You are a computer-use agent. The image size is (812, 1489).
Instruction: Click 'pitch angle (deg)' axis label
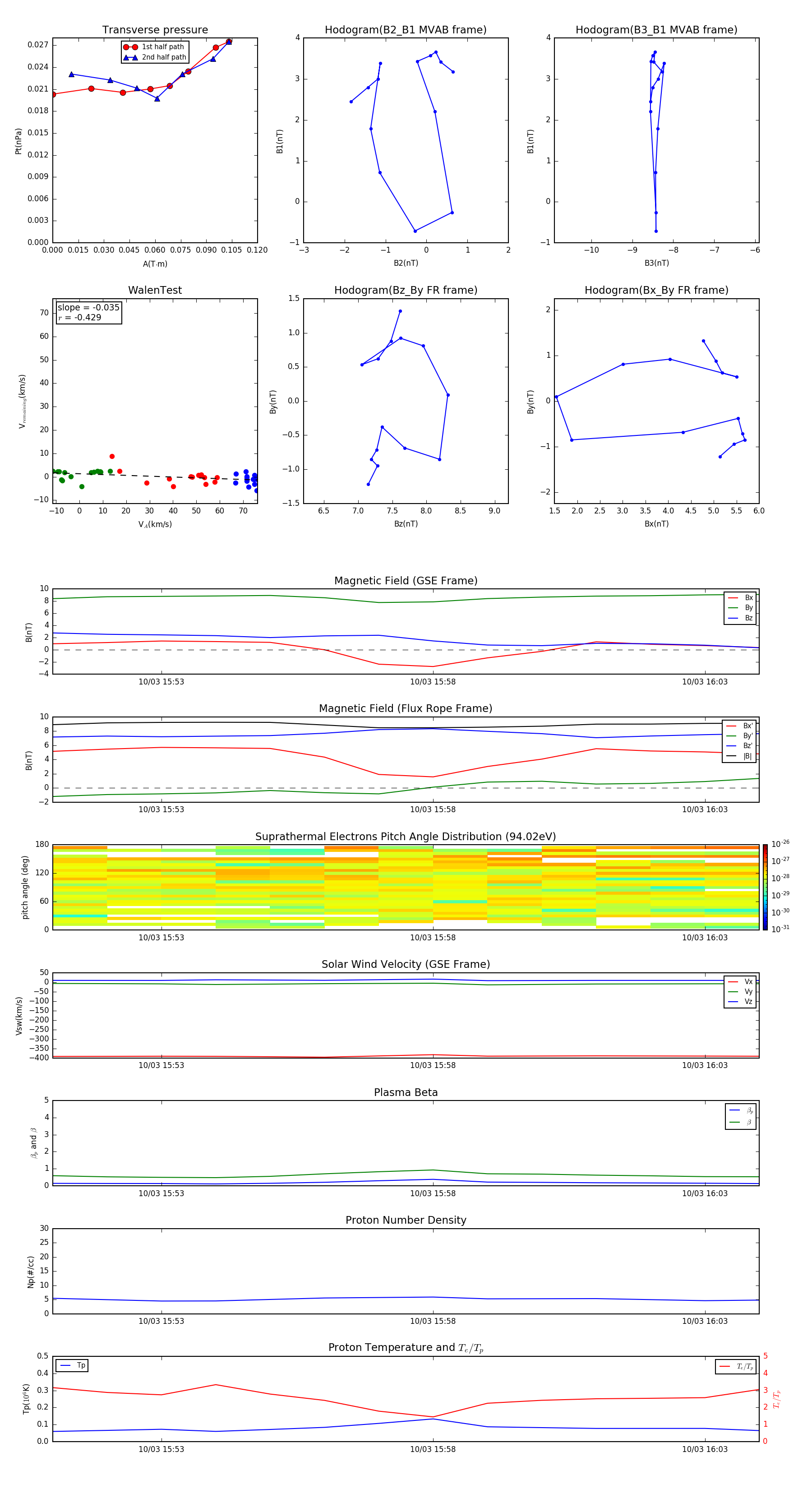pyautogui.click(x=25, y=887)
